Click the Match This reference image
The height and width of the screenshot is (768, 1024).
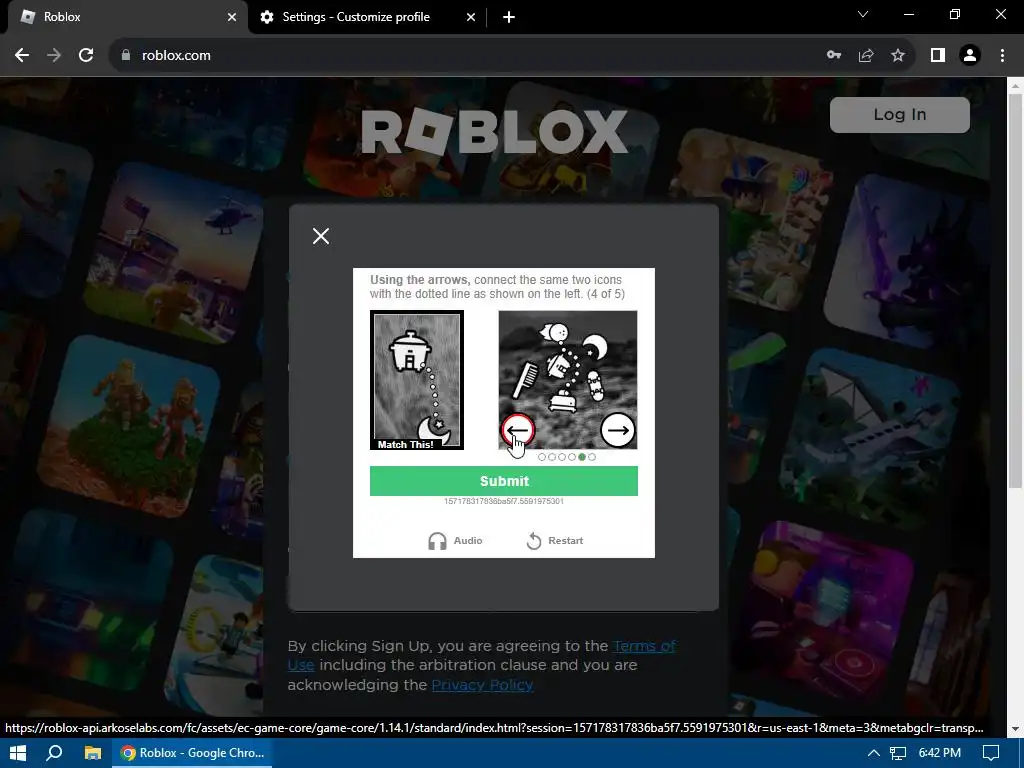417,380
